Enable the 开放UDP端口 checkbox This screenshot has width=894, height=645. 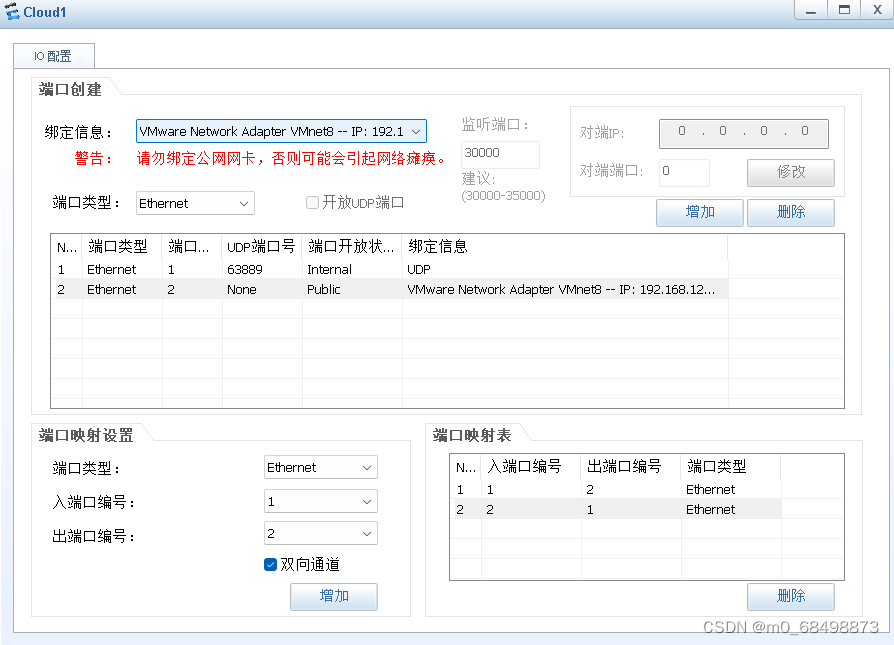pyautogui.click(x=314, y=203)
